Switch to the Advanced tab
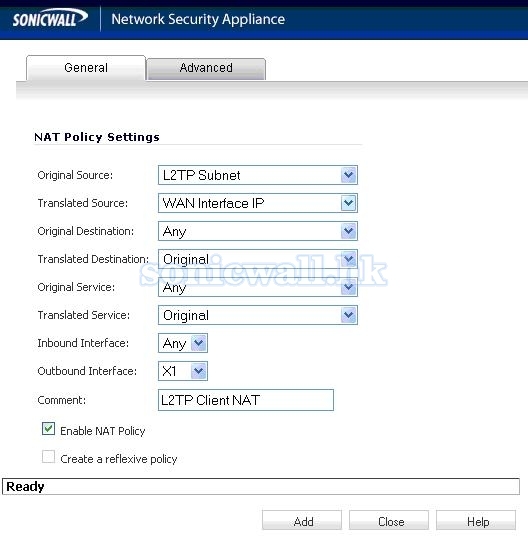528x539 pixels. click(206, 68)
